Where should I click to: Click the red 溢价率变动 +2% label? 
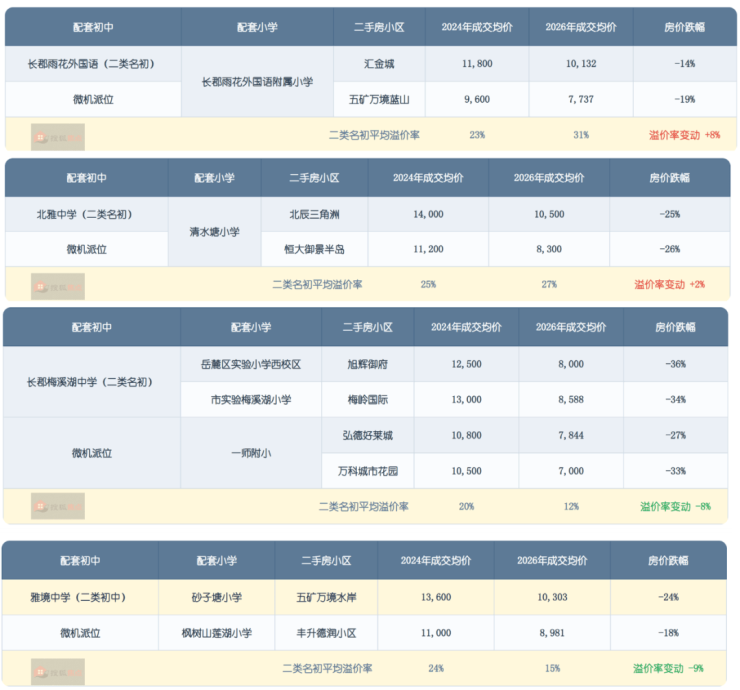[x=669, y=285]
